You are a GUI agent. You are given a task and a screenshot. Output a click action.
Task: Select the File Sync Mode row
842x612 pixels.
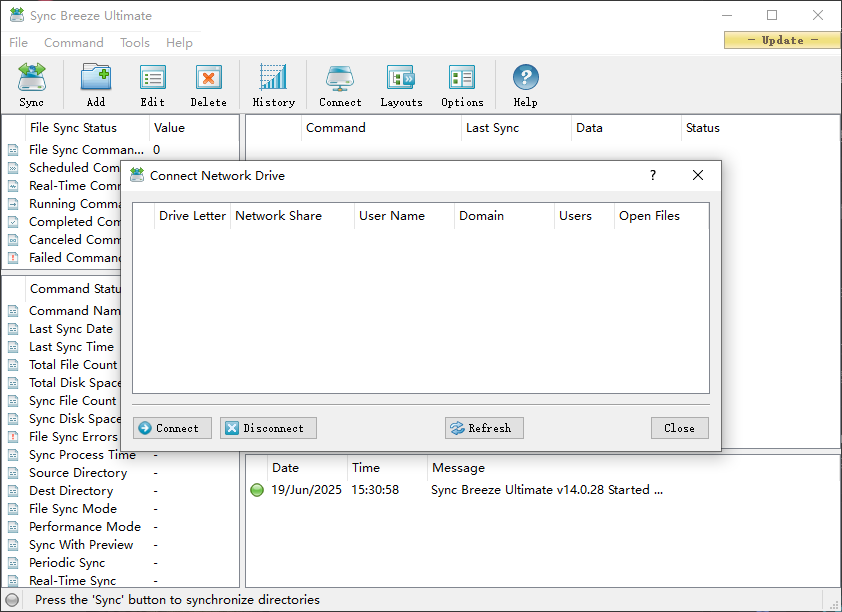[x=121, y=509]
